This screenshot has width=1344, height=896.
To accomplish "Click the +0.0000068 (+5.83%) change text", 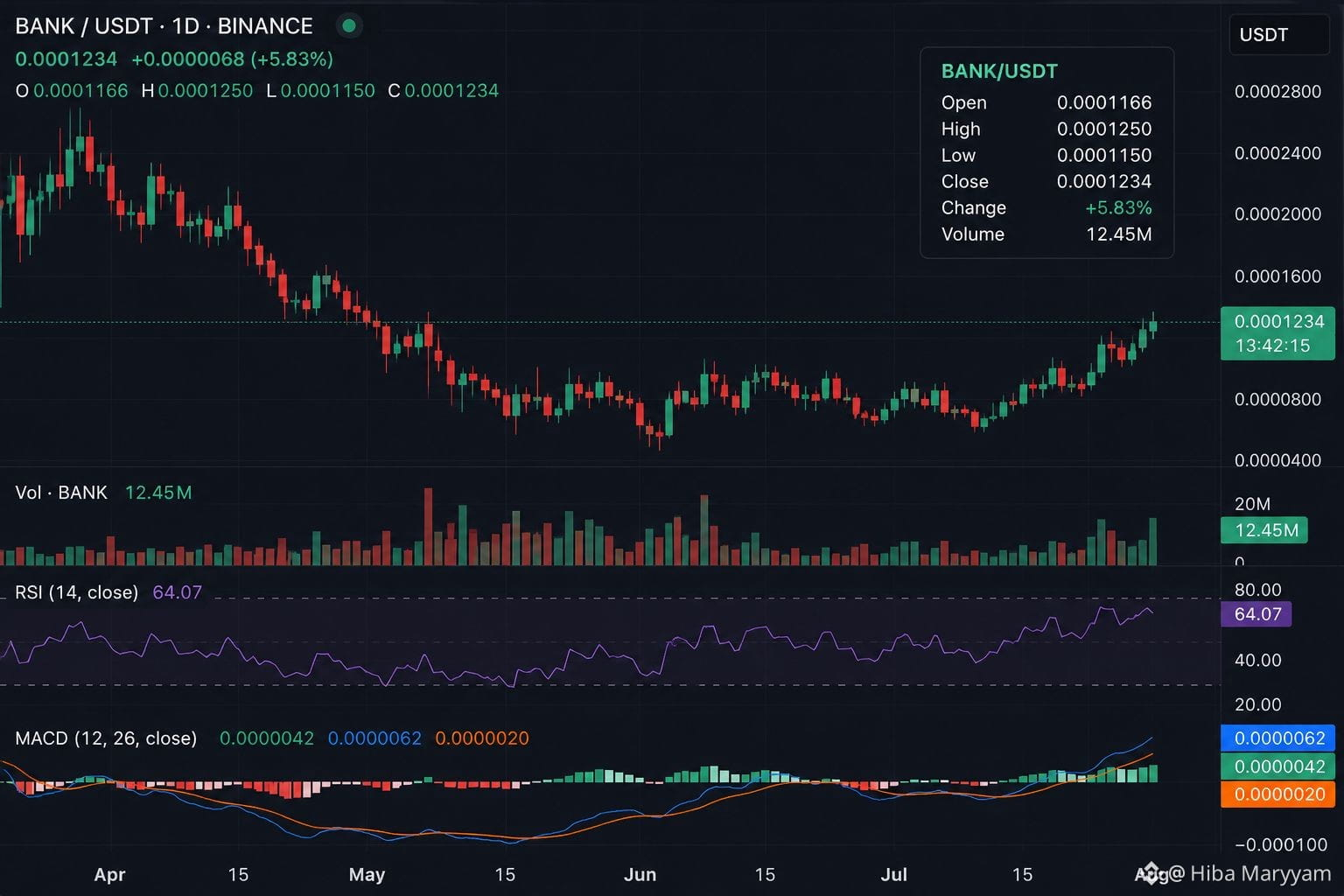I will coord(232,59).
